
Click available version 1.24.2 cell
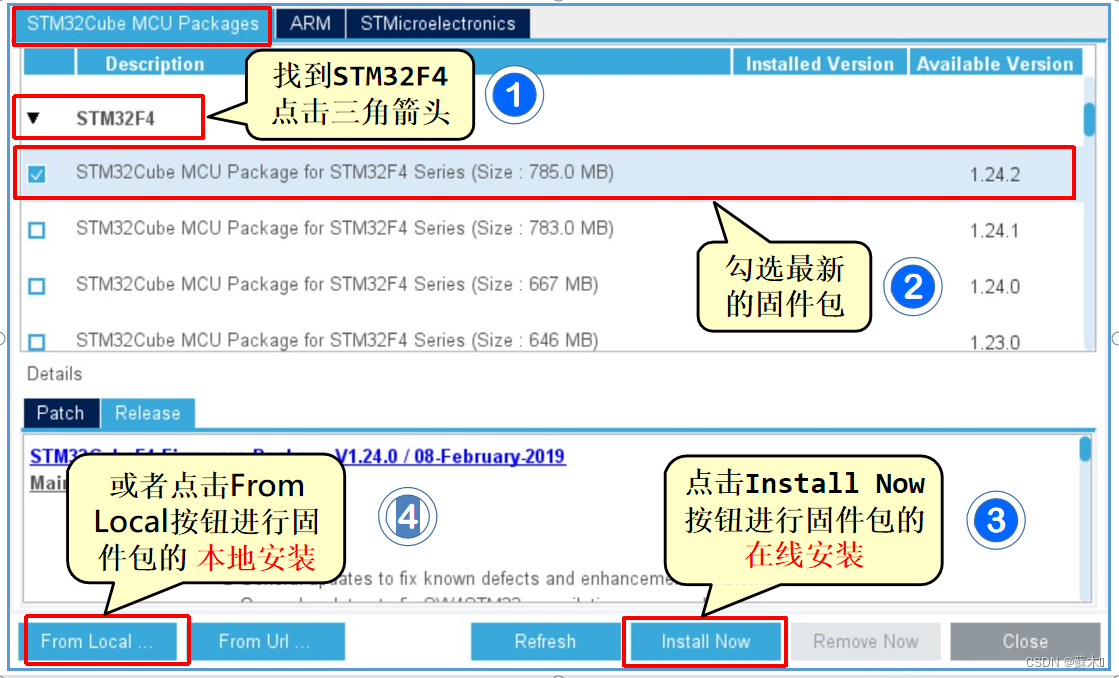(x=995, y=175)
